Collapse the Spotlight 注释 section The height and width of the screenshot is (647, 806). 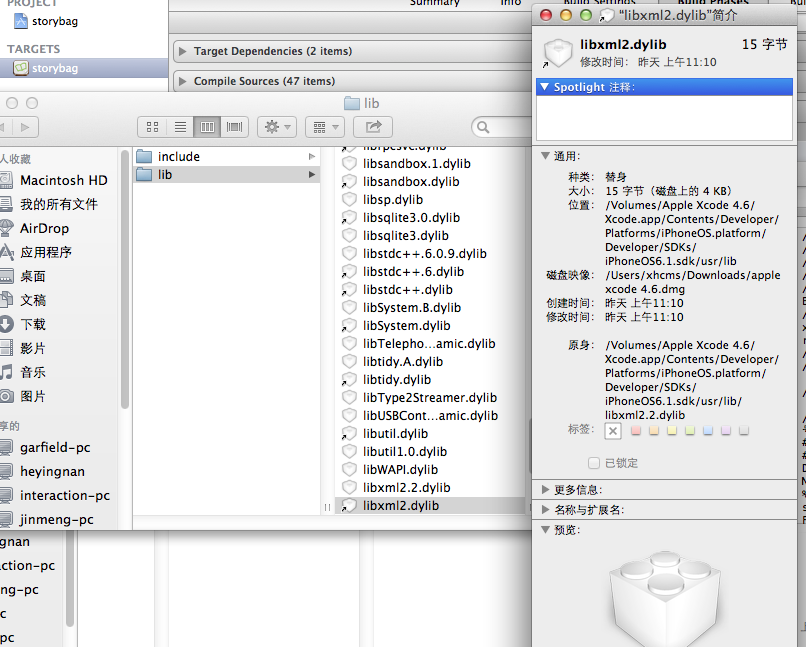545,87
